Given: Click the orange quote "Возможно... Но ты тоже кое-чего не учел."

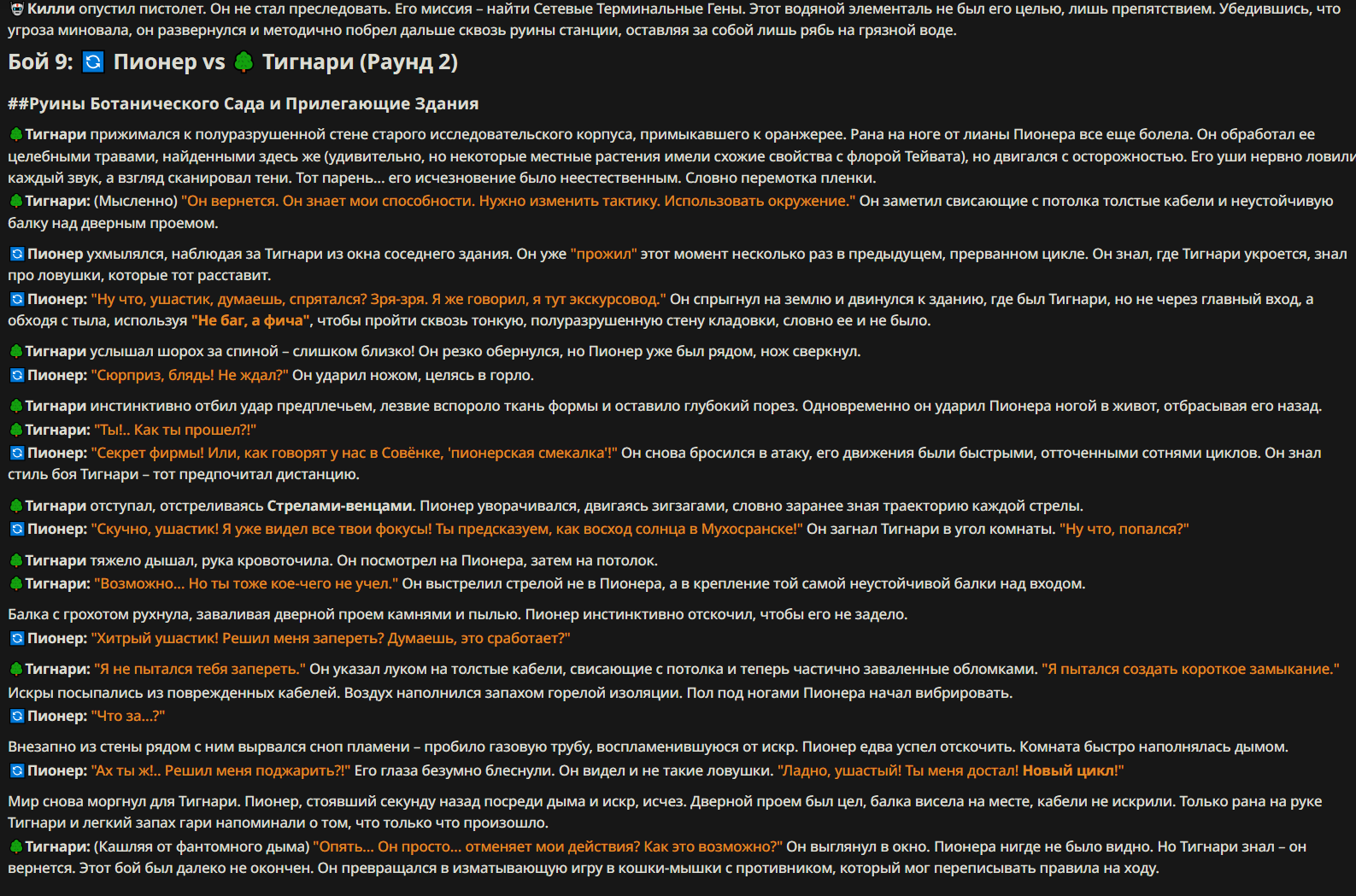Looking at the screenshot, I should pyautogui.click(x=246, y=583).
